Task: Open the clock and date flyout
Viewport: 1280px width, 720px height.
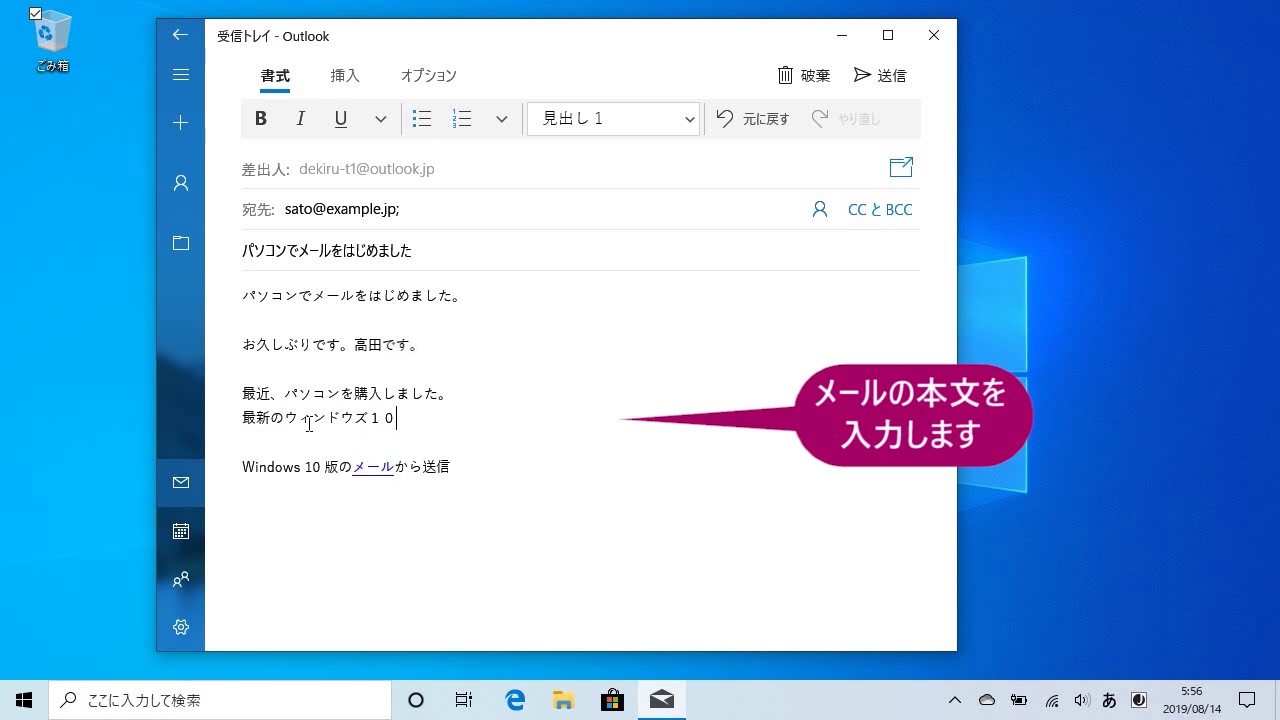Action: point(1192,700)
